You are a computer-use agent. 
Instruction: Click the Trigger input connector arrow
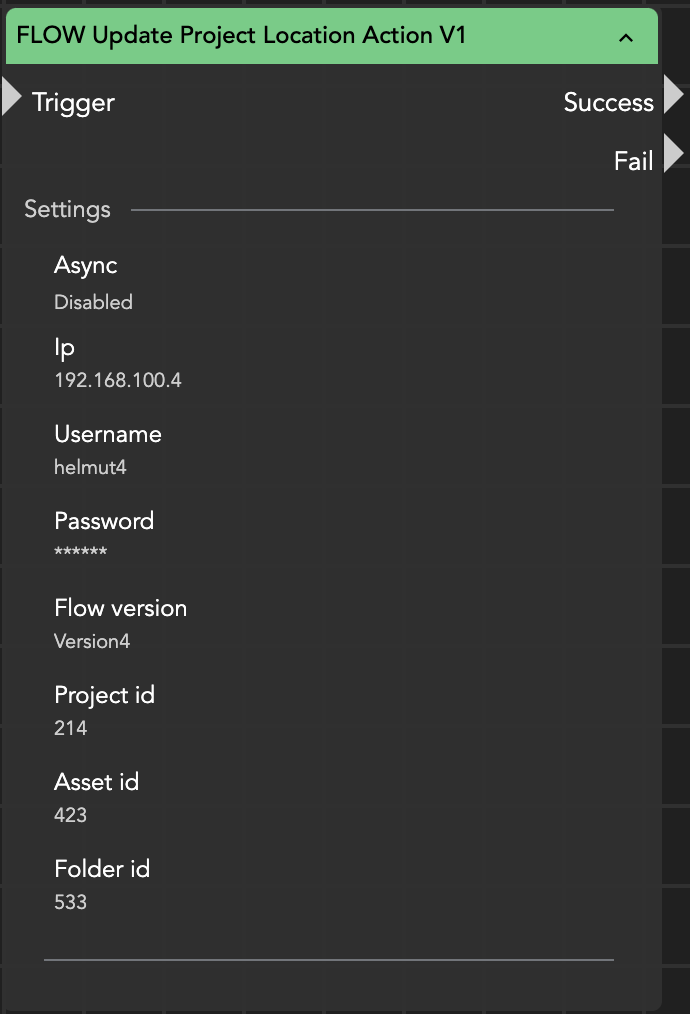tap(11, 97)
